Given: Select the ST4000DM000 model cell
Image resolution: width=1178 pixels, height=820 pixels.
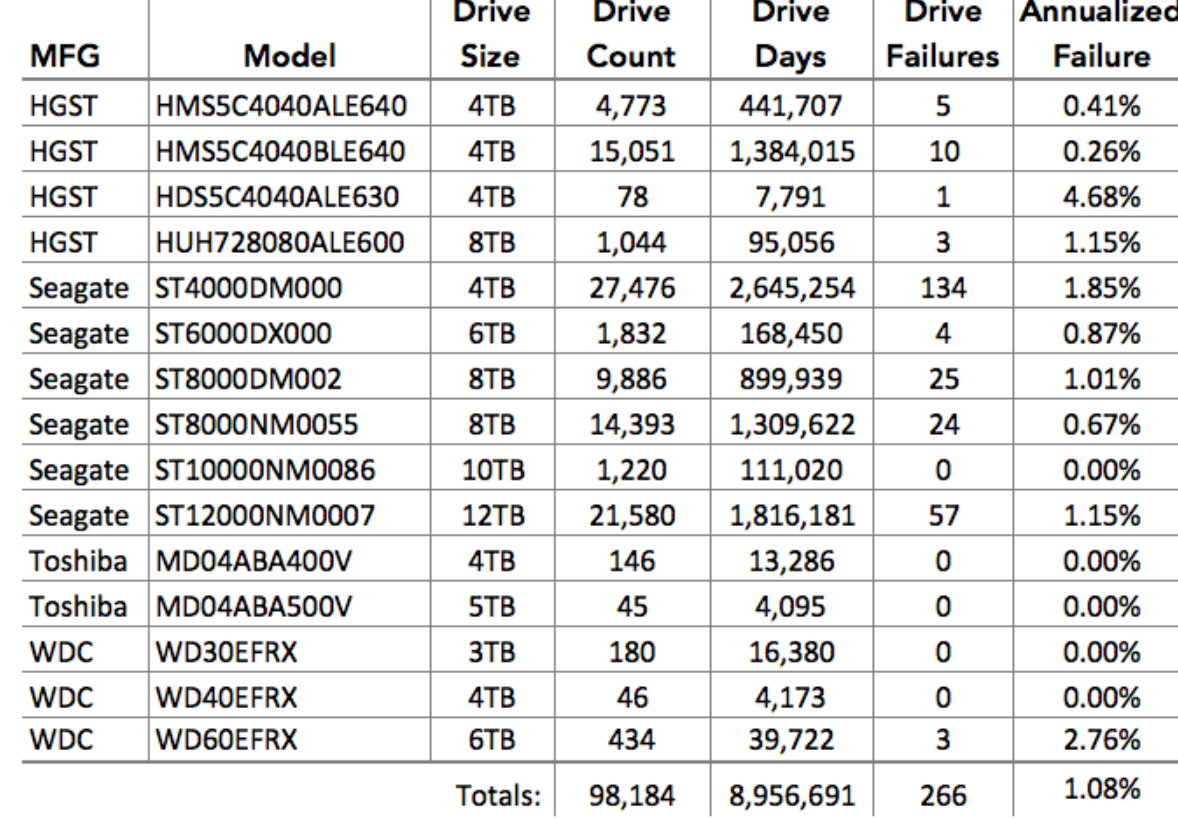Looking at the screenshot, I should pyautogui.click(x=248, y=288).
